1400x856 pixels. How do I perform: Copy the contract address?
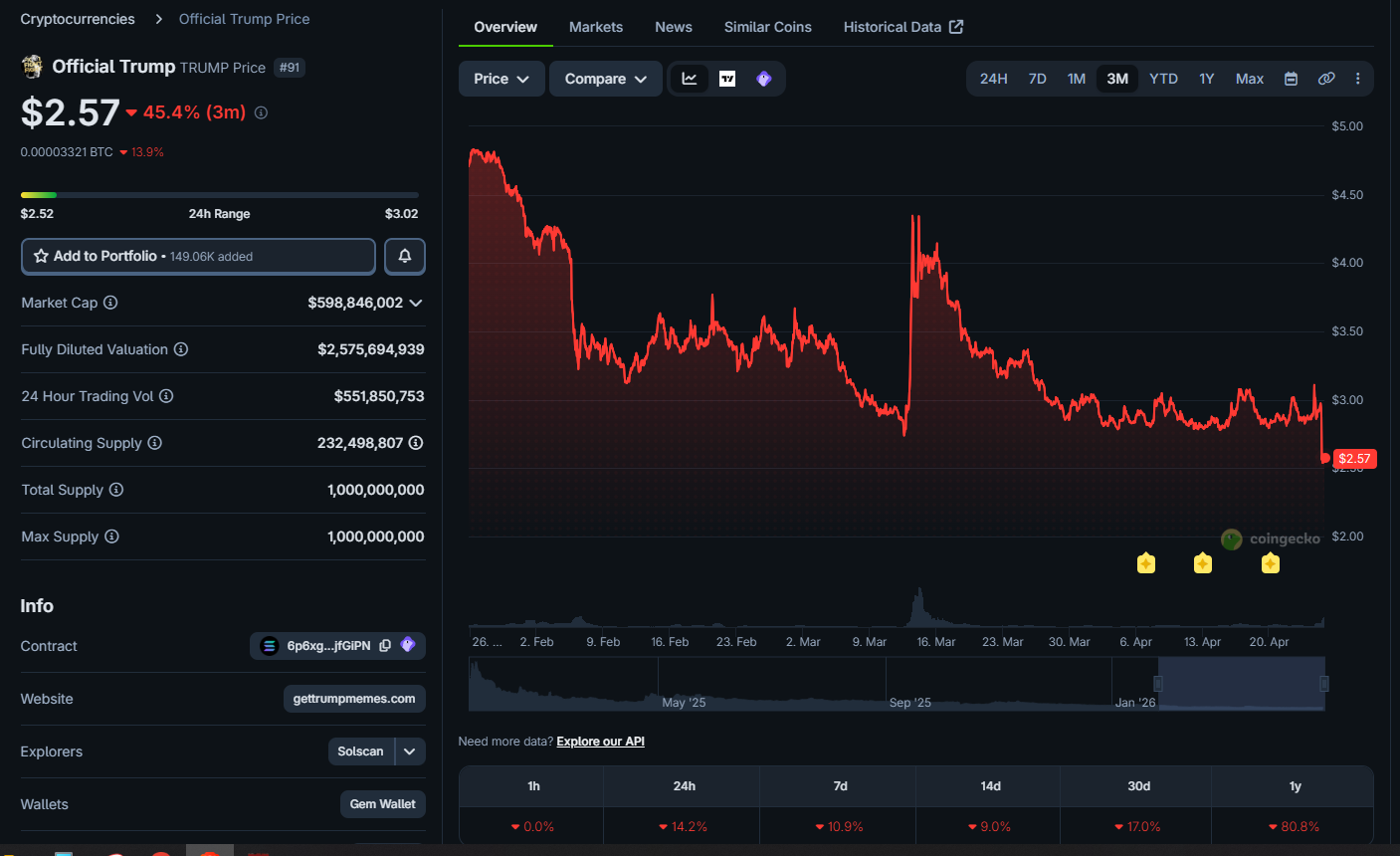pyautogui.click(x=385, y=646)
